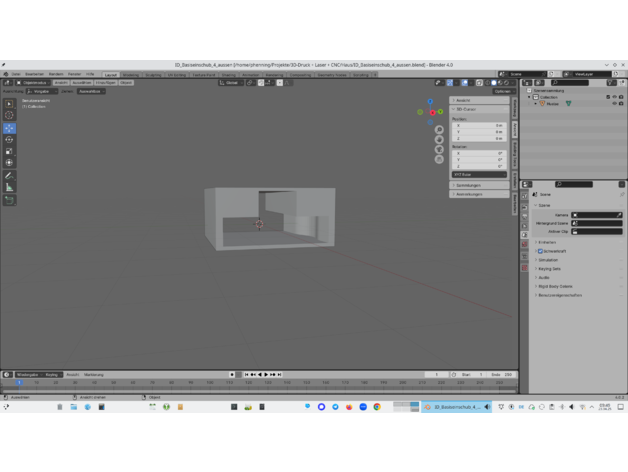
Task: Click the timeline playhead at frame 1
Action: click(18, 382)
